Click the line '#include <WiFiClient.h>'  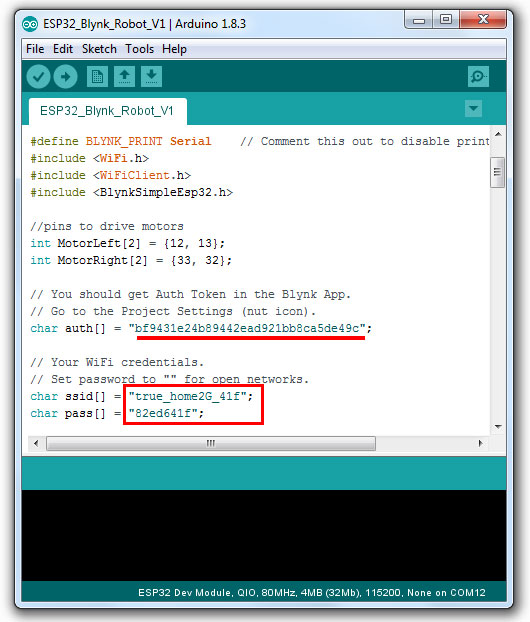[x=111, y=175]
